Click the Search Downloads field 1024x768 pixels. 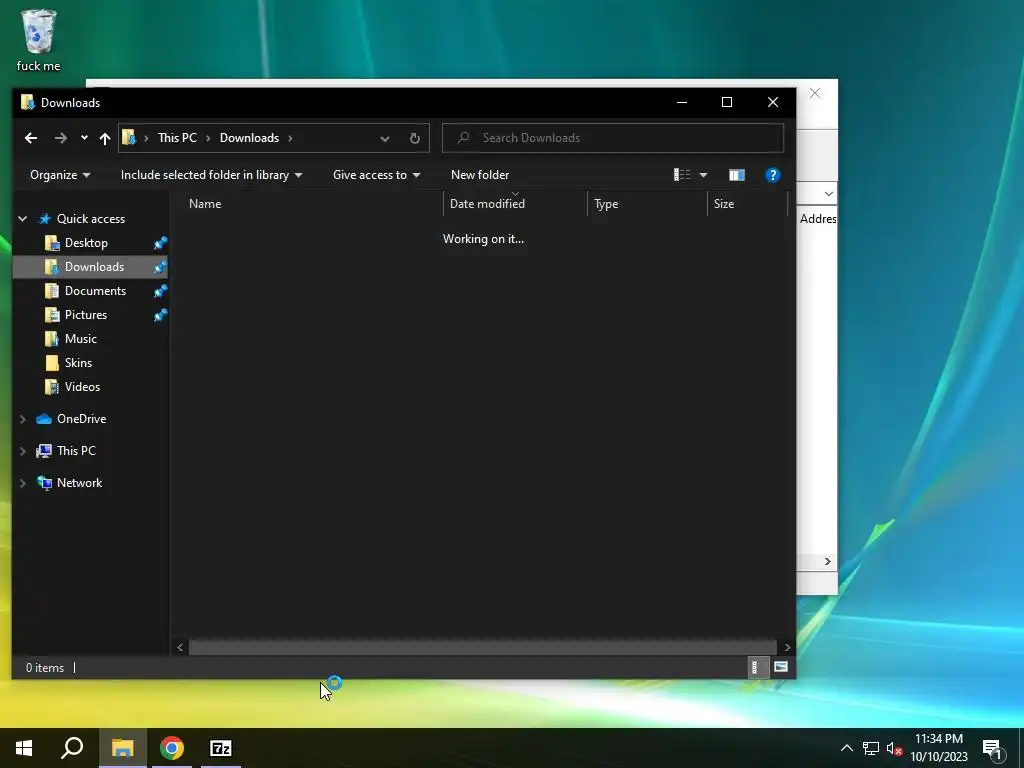pos(613,138)
